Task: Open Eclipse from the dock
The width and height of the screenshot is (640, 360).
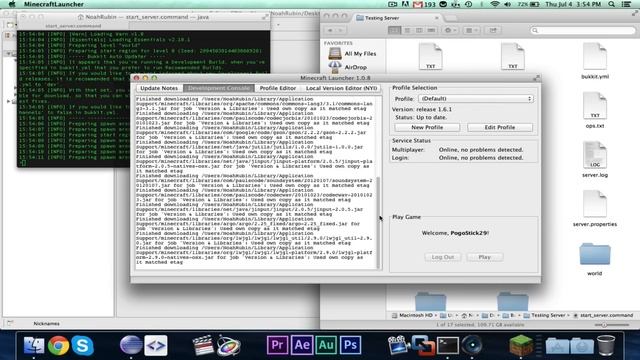Action: [x=131, y=345]
